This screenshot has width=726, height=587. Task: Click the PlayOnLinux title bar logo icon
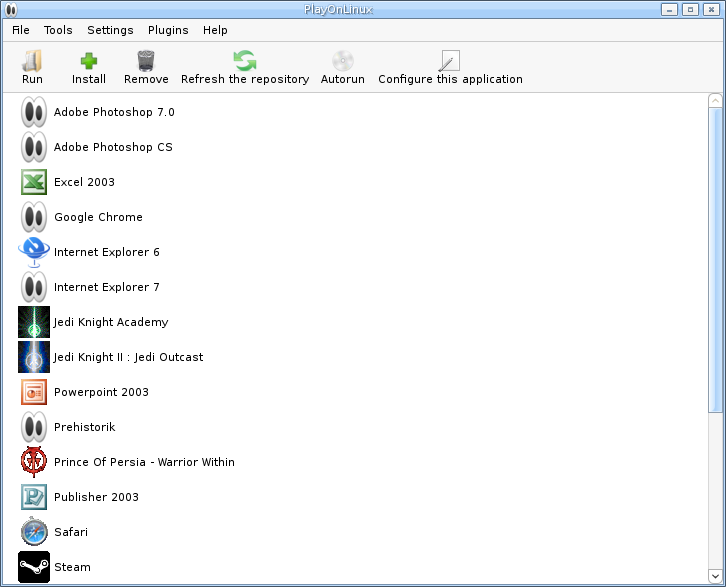point(11,9)
